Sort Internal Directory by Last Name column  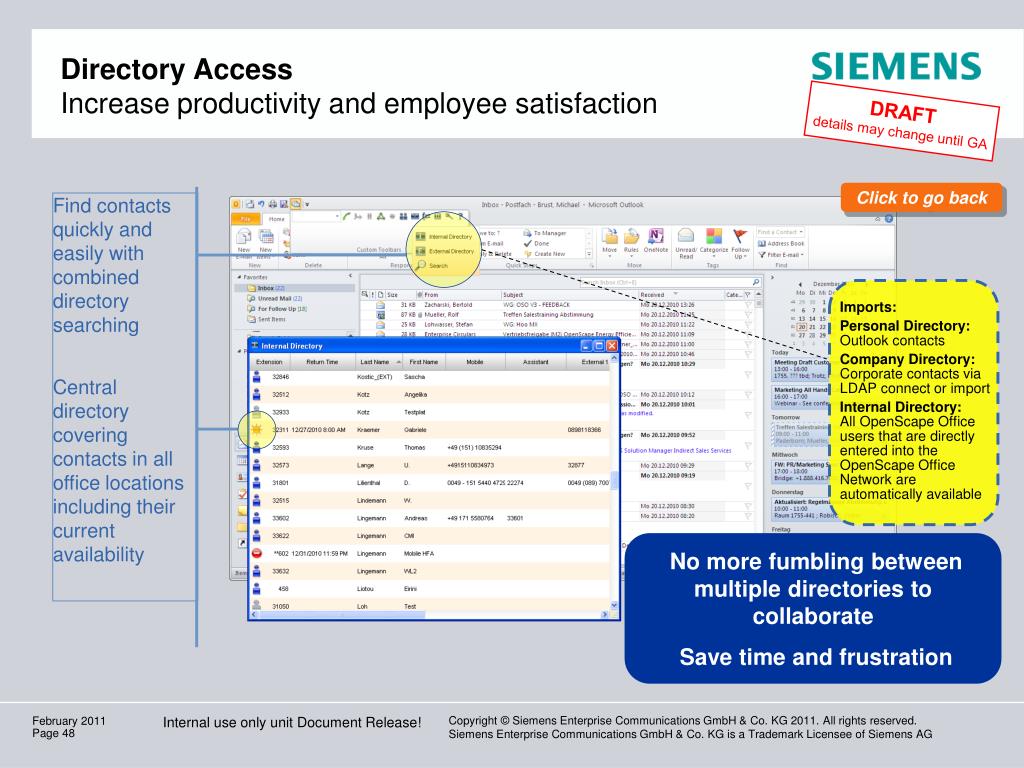[x=379, y=362]
